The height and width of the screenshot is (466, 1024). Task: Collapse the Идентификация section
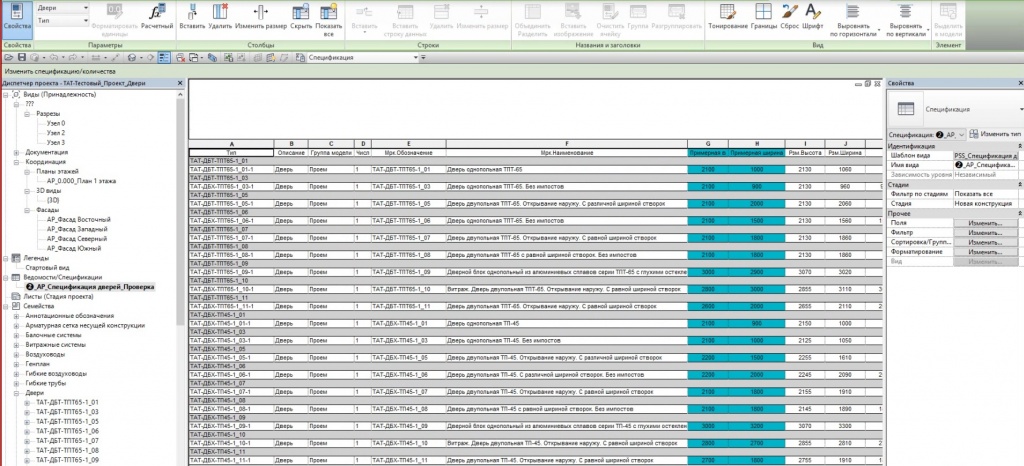pyautogui.click(x=1020, y=146)
